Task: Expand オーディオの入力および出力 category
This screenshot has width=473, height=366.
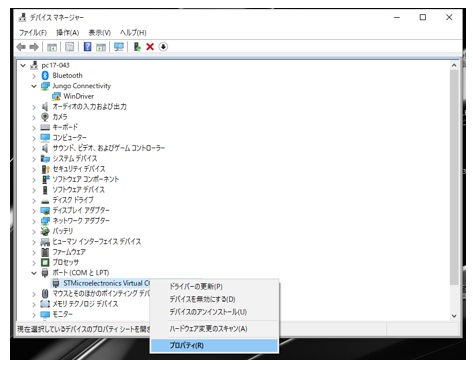Action: click(x=34, y=107)
